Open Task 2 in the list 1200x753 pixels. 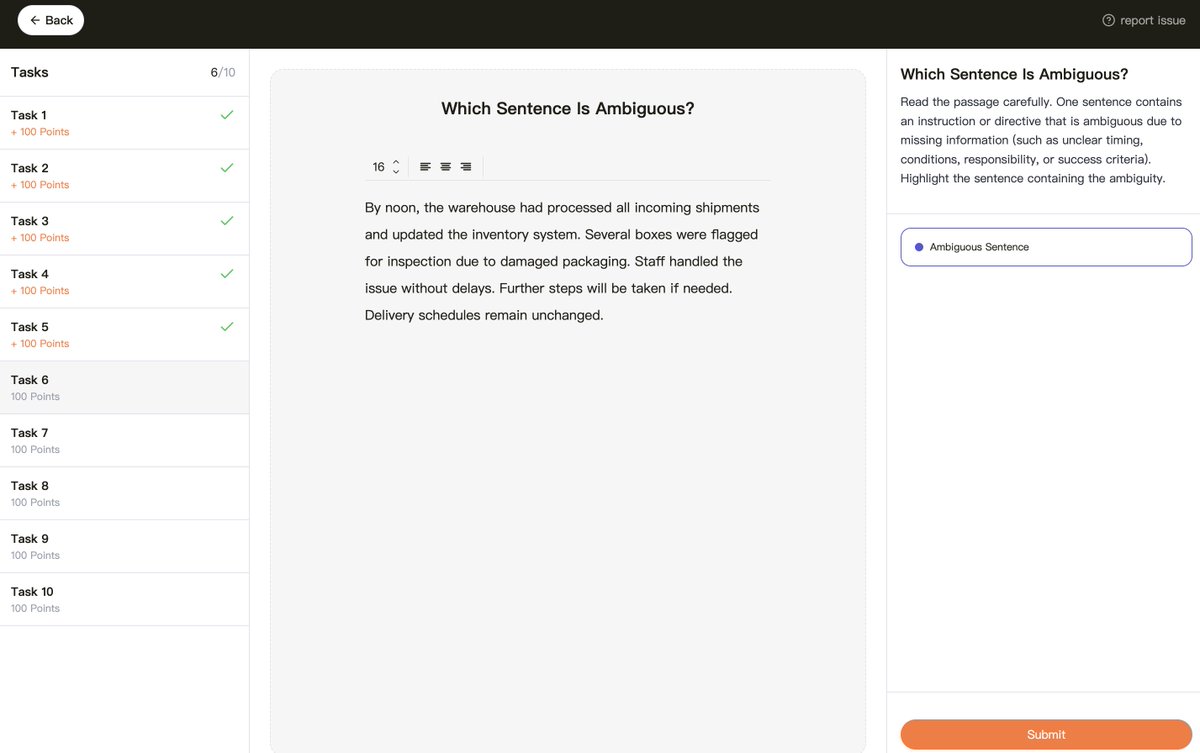coord(124,176)
